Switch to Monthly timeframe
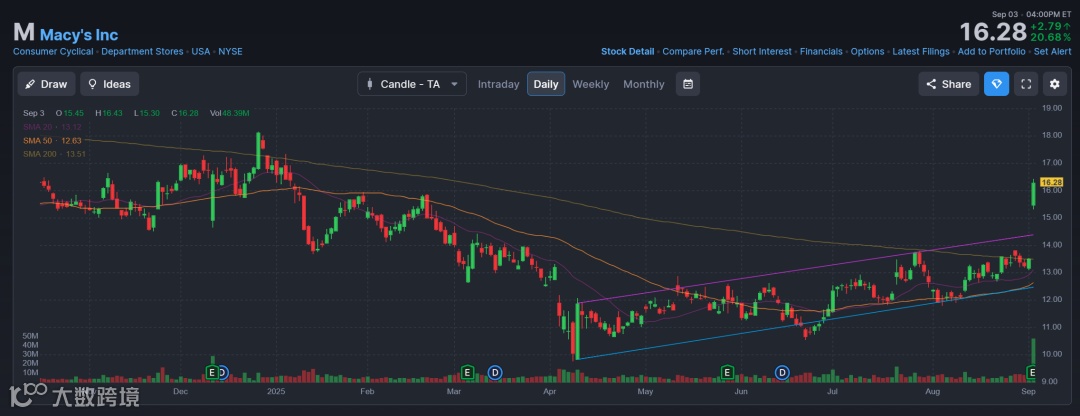 (x=644, y=84)
